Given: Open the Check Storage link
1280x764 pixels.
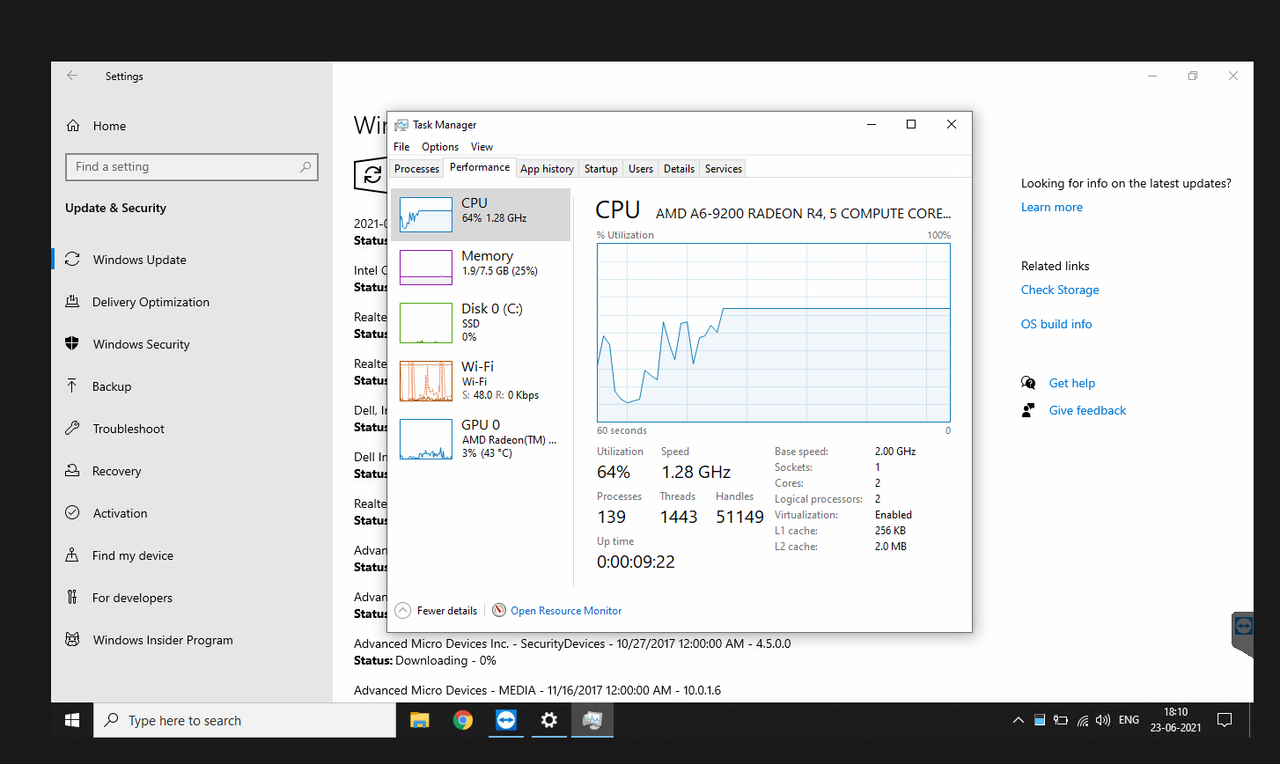Looking at the screenshot, I should [x=1059, y=289].
